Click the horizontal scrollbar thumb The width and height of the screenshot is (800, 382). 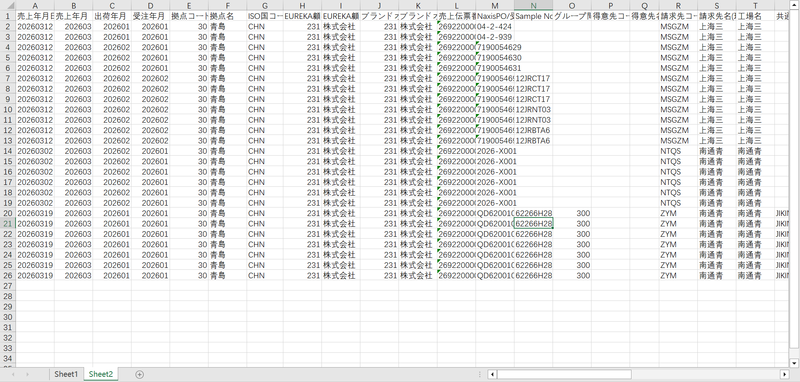(565, 374)
